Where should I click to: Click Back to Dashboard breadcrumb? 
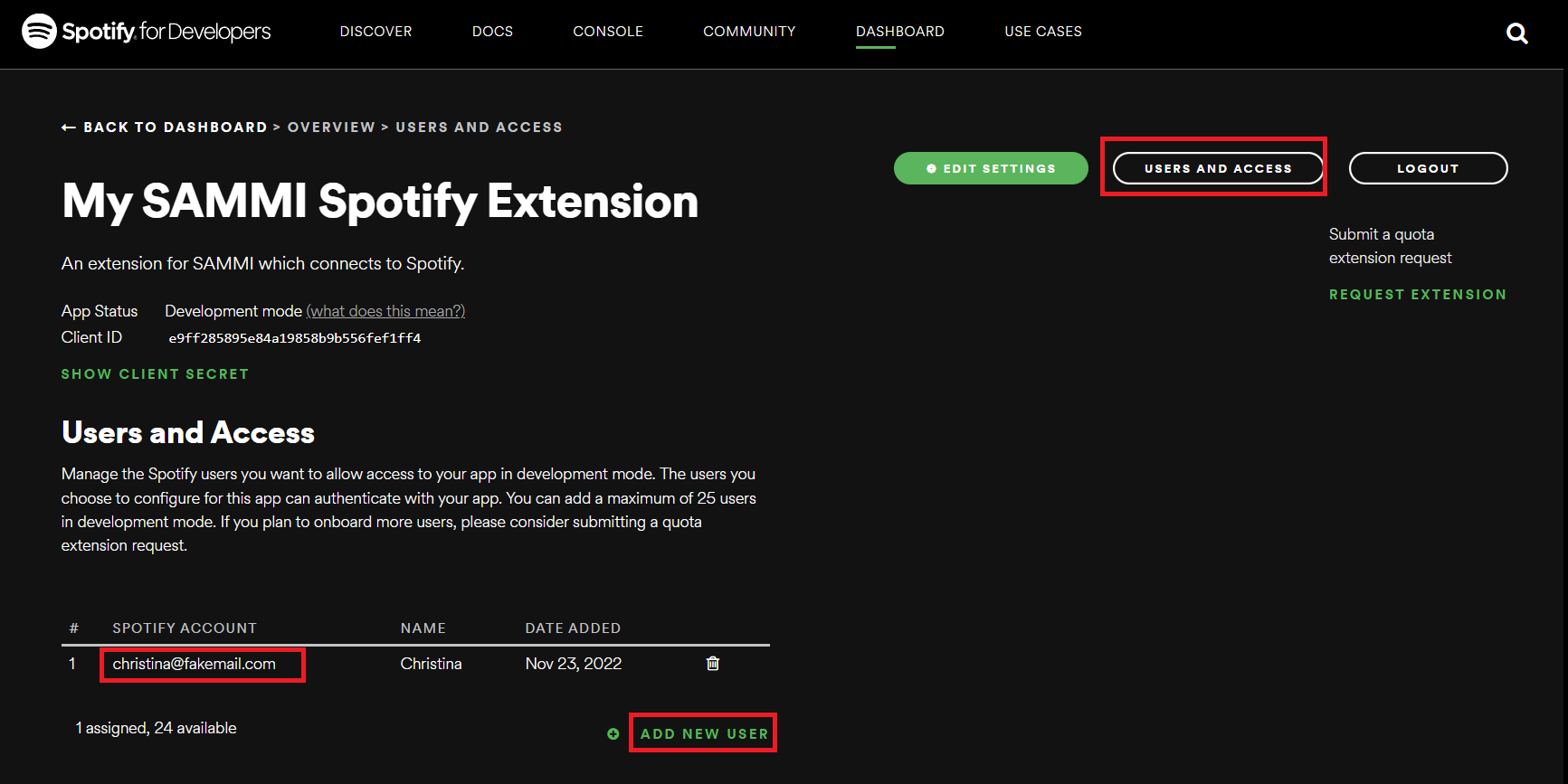tap(176, 128)
